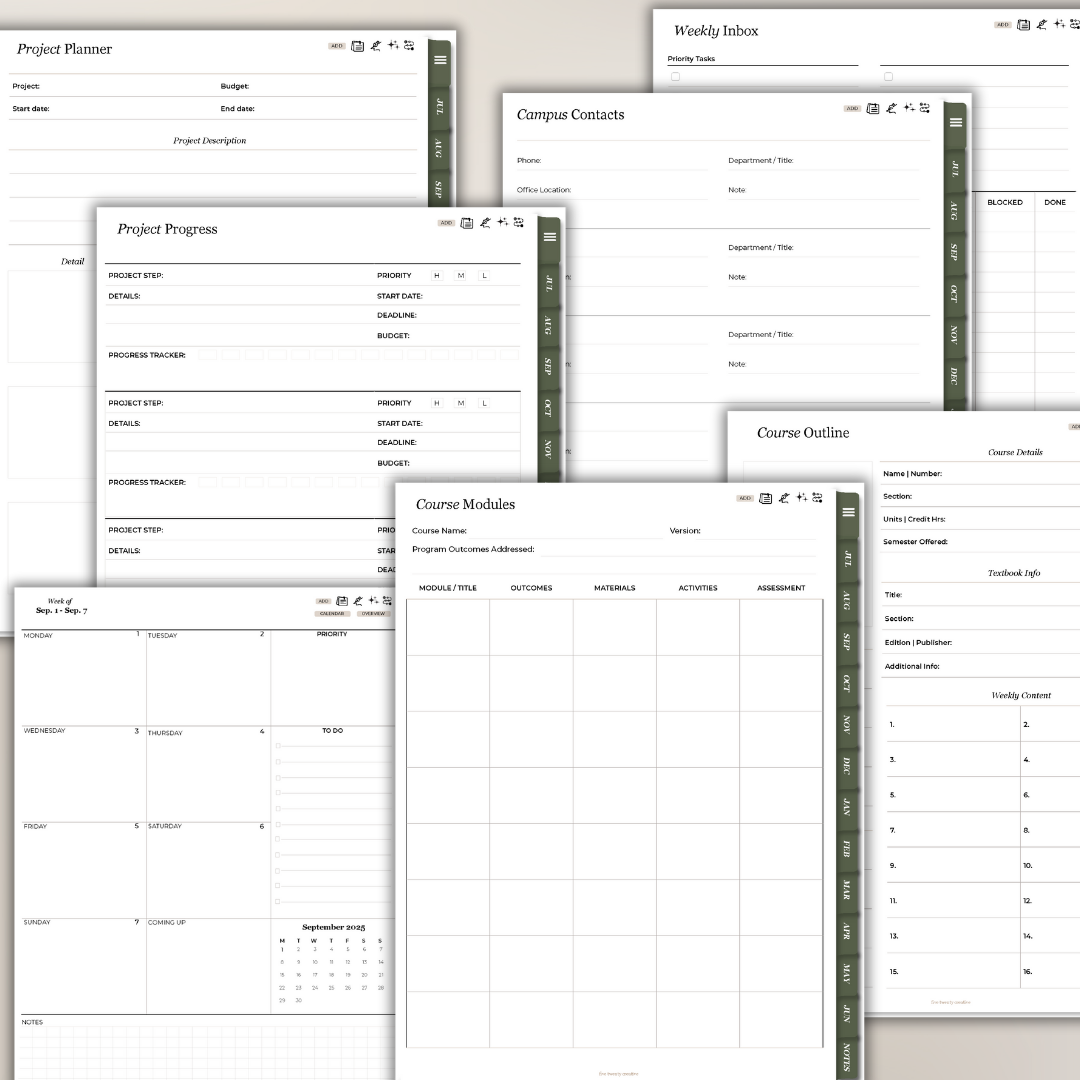Image resolution: width=1080 pixels, height=1080 pixels.
Task: Click first Progress Tracker box
Action: pos(208,355)
